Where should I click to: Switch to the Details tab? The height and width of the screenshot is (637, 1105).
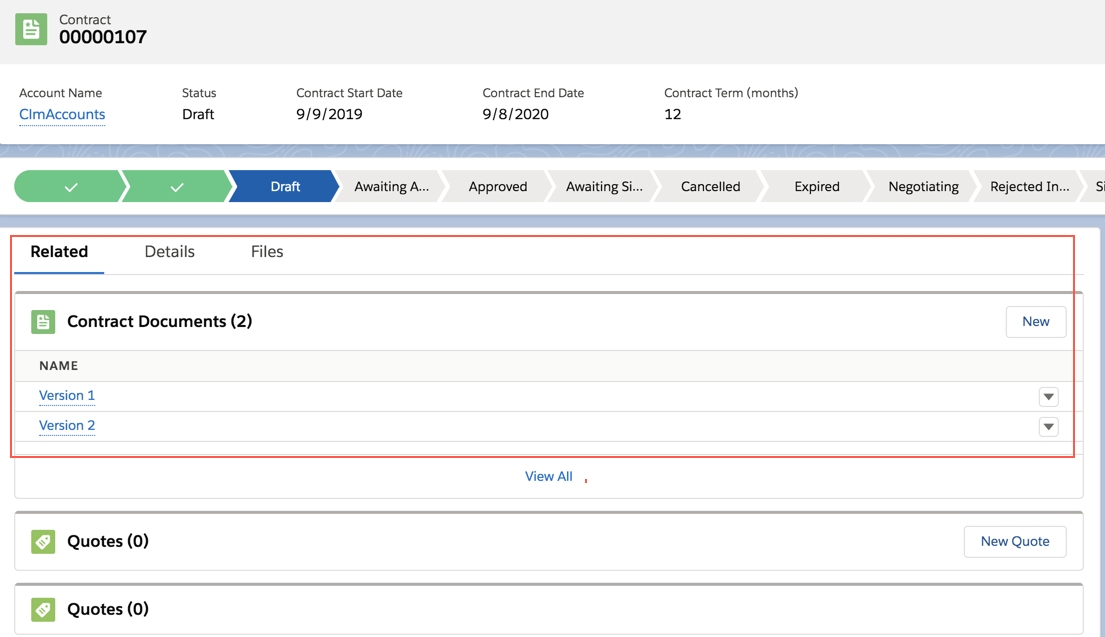[x=169, y=252]
